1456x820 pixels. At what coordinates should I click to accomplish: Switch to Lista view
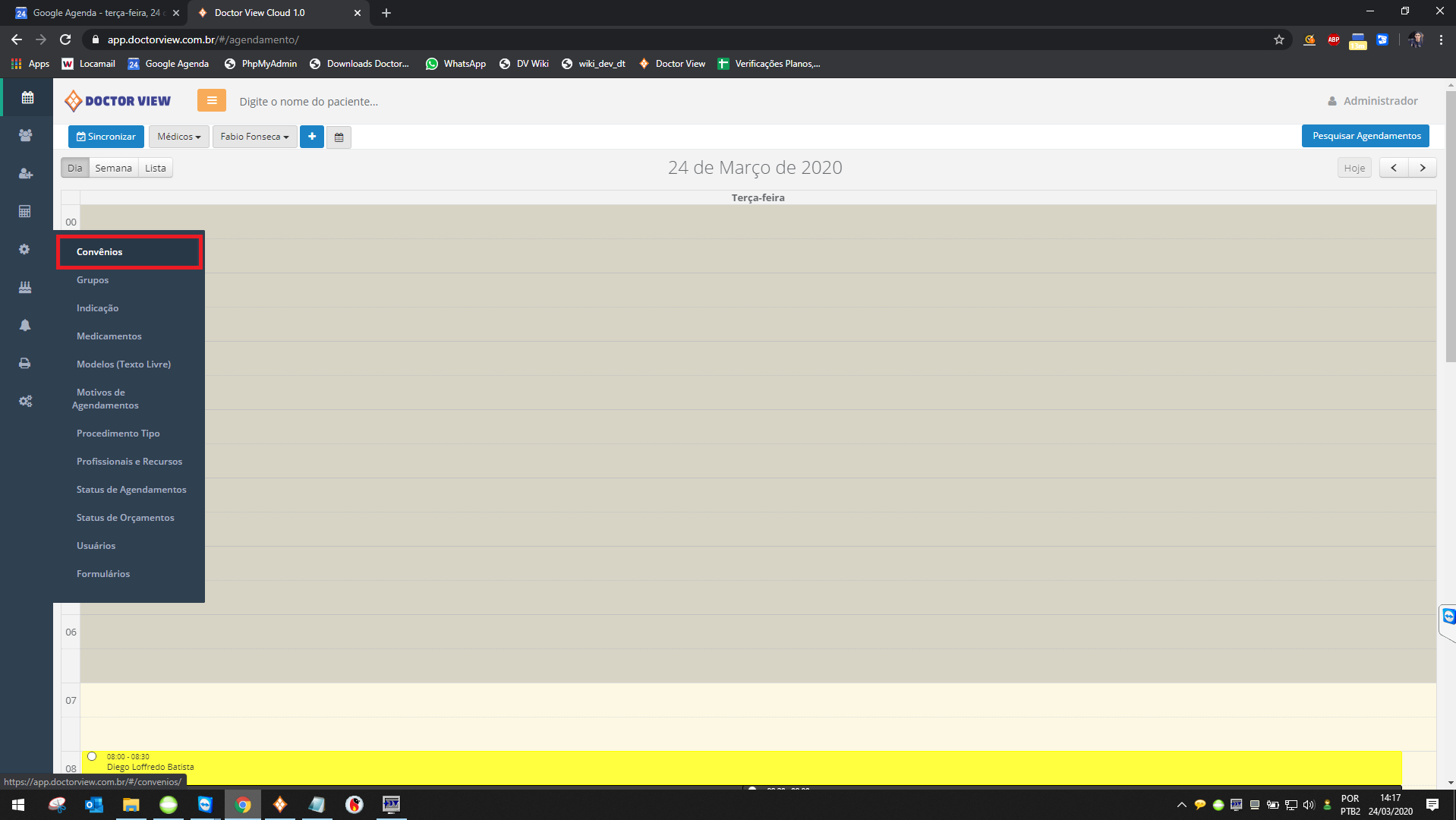point(156,168)
